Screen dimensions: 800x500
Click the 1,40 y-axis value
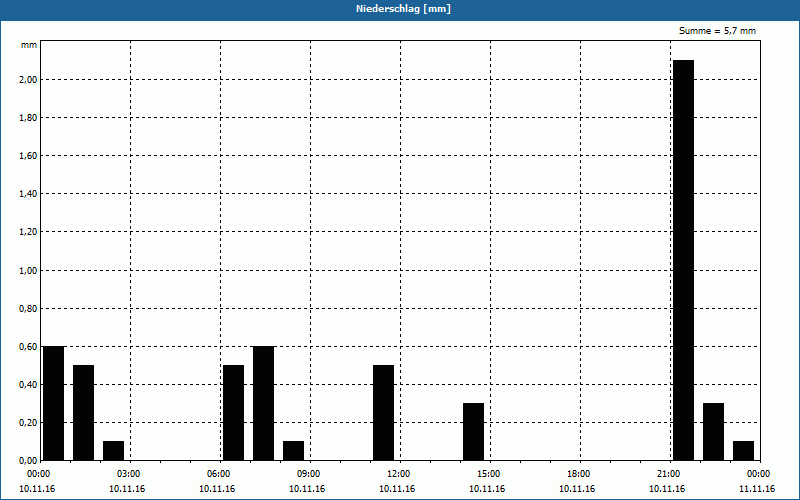pos(29,194)
